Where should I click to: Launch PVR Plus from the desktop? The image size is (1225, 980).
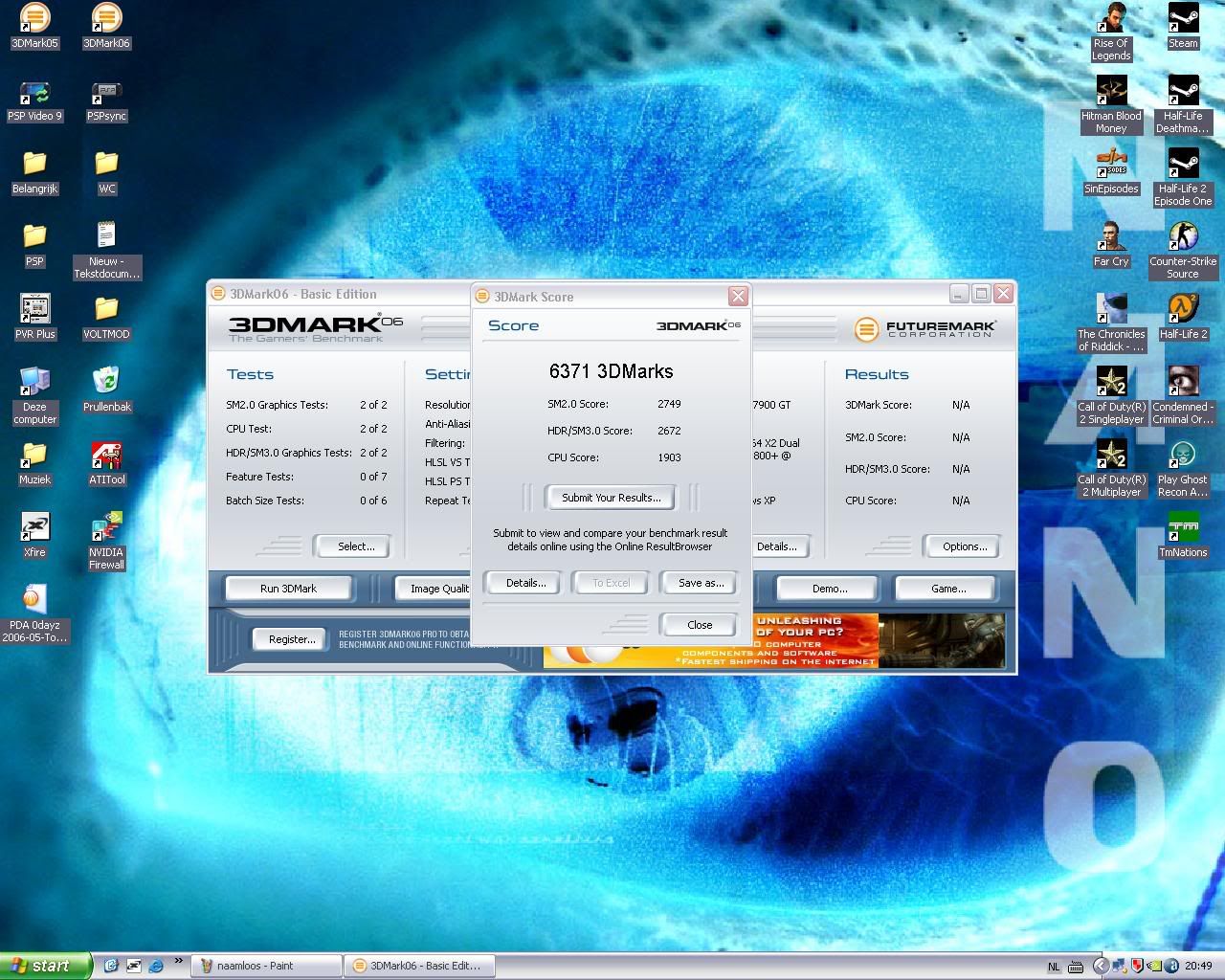point(34,318)
